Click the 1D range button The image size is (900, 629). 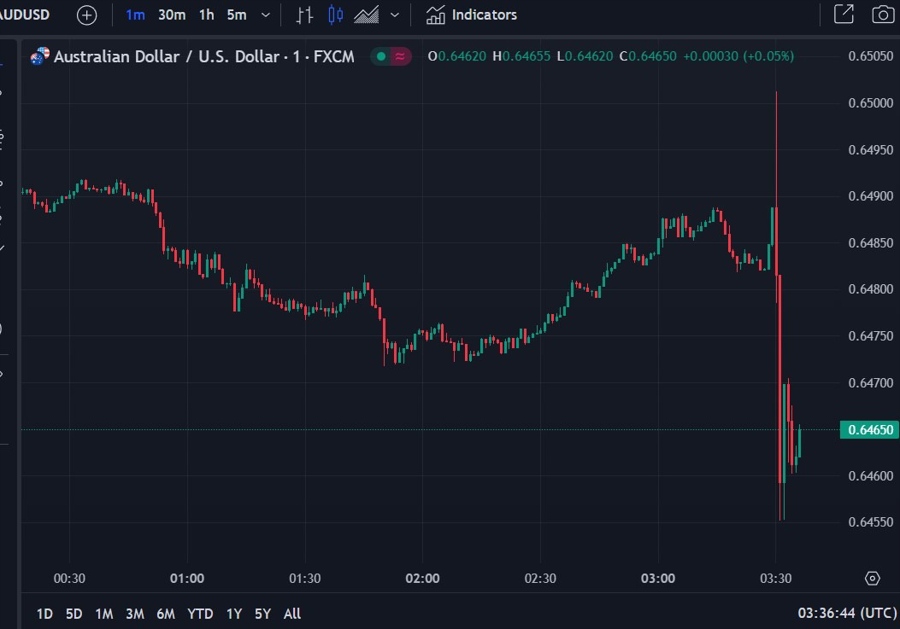tap(43, 613)
